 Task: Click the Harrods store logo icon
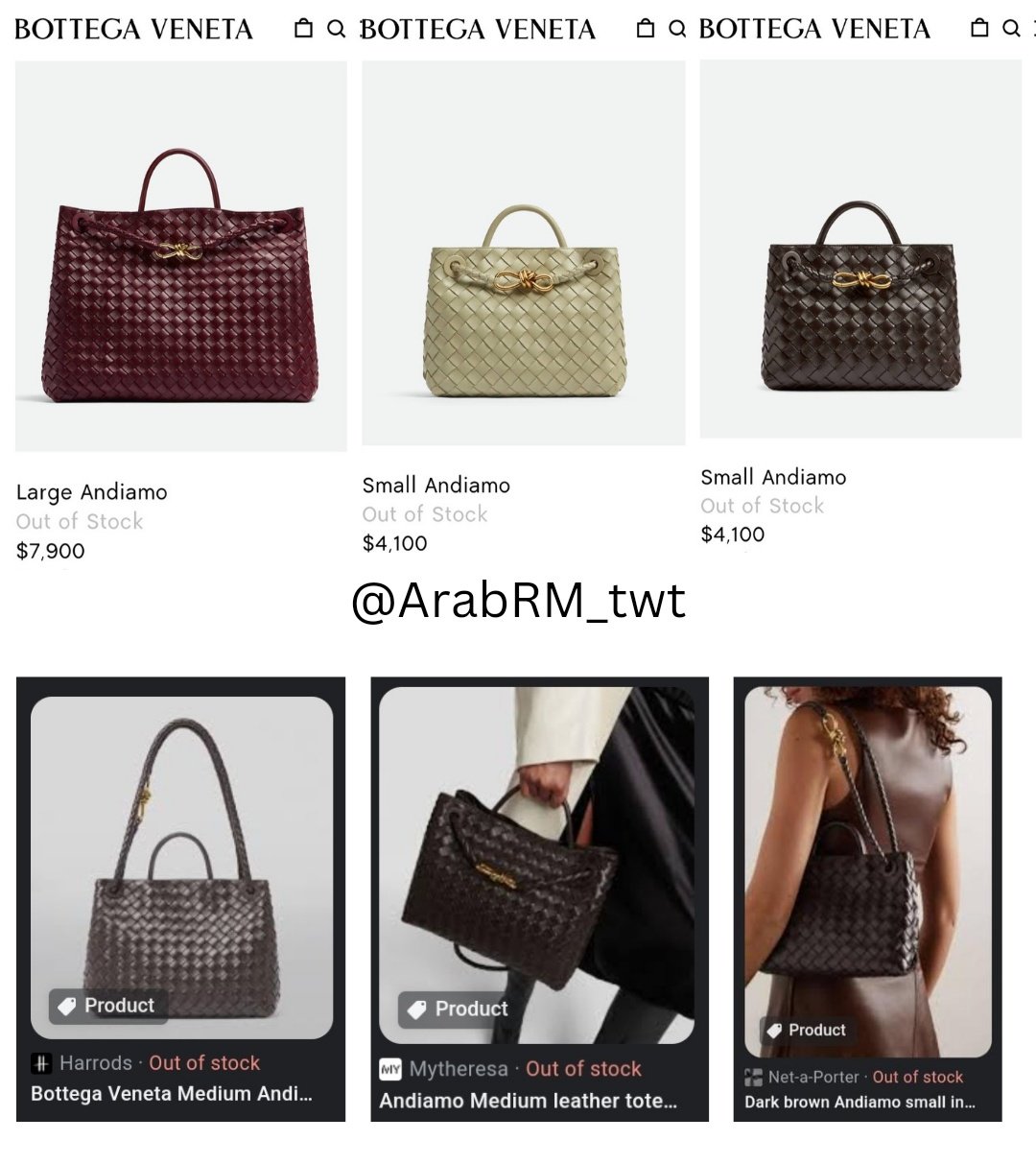coord(41,1063)
